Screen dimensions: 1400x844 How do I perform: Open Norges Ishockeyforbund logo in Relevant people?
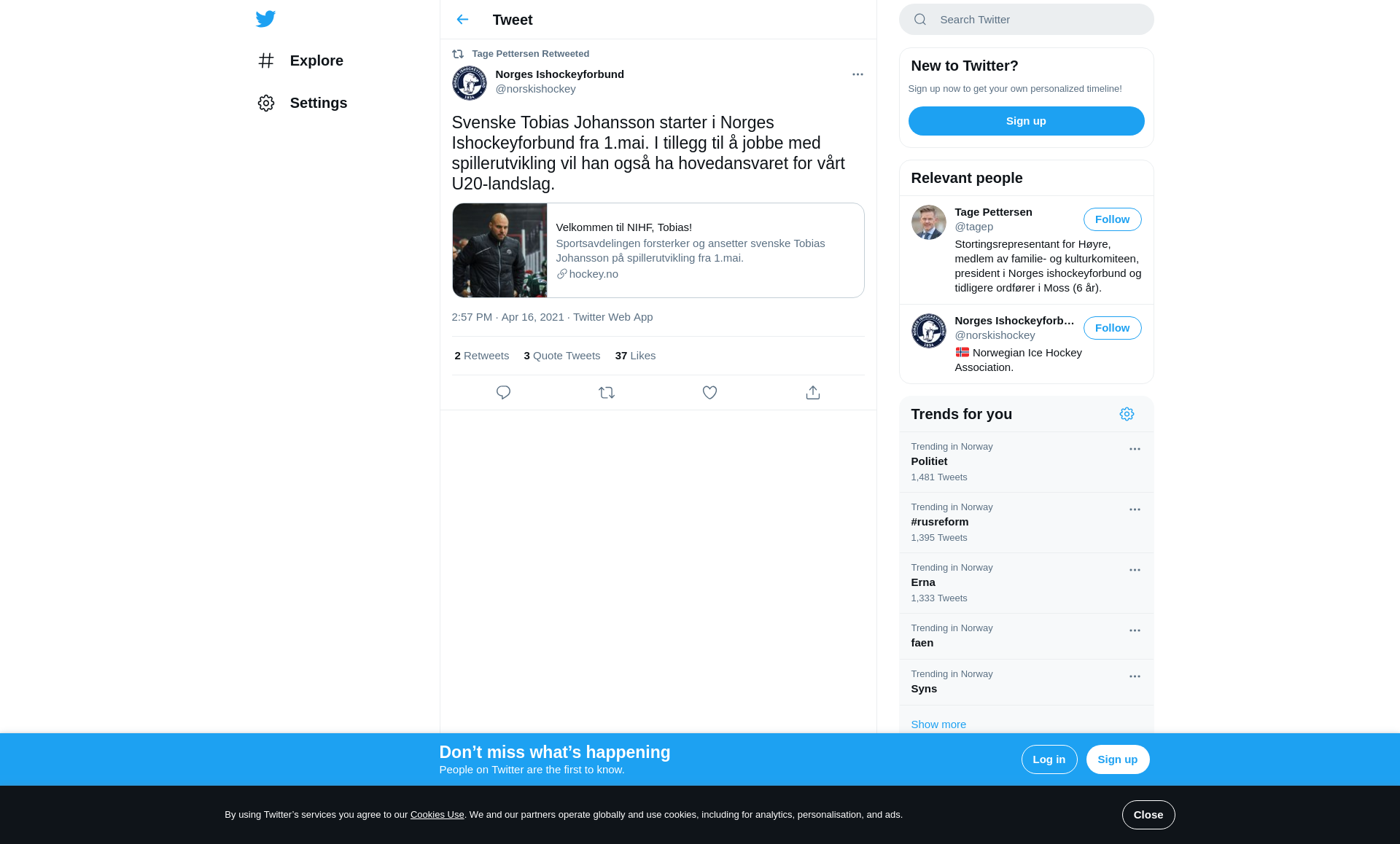pos(929,331)
